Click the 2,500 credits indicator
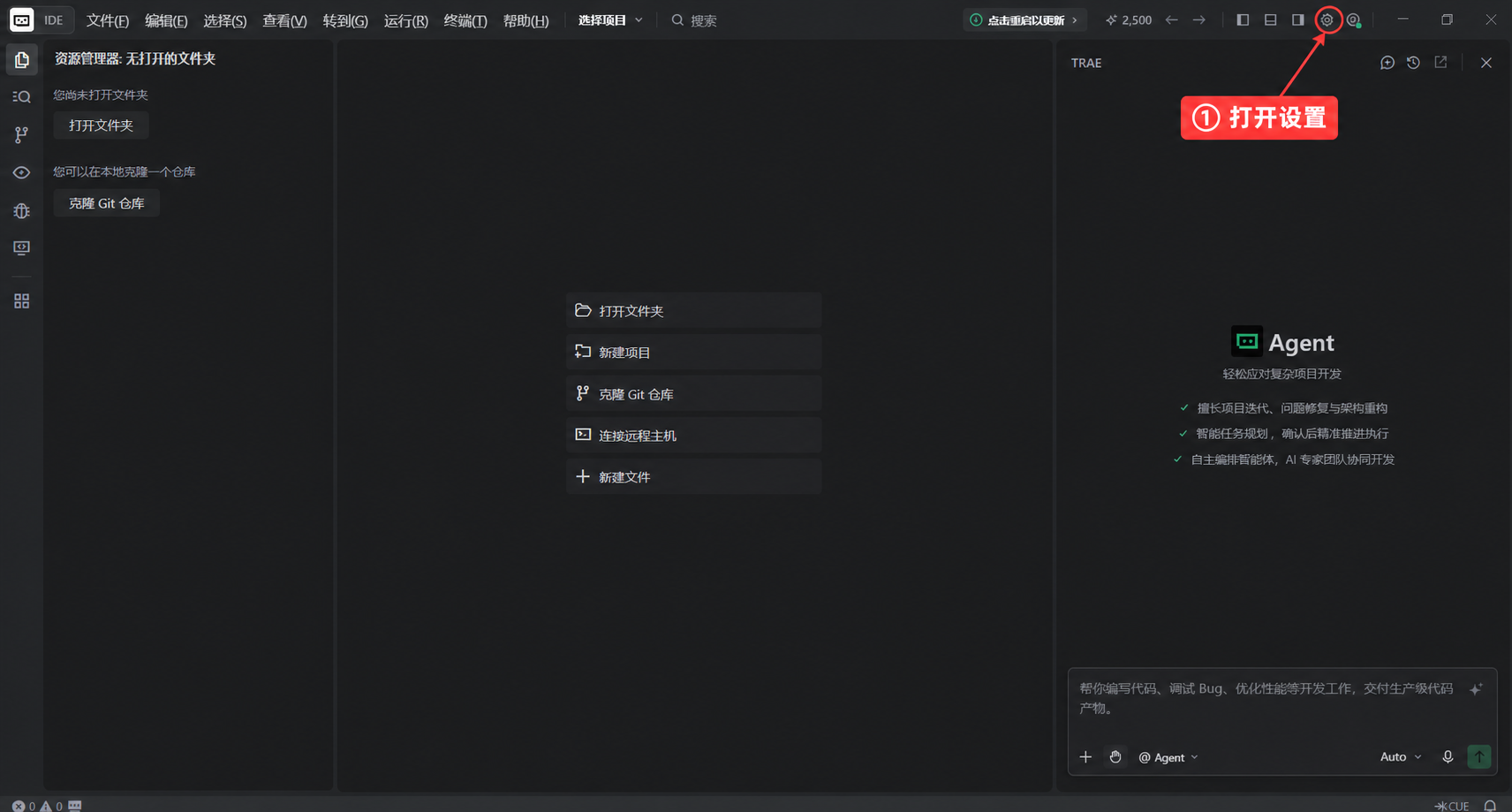 1129,19
